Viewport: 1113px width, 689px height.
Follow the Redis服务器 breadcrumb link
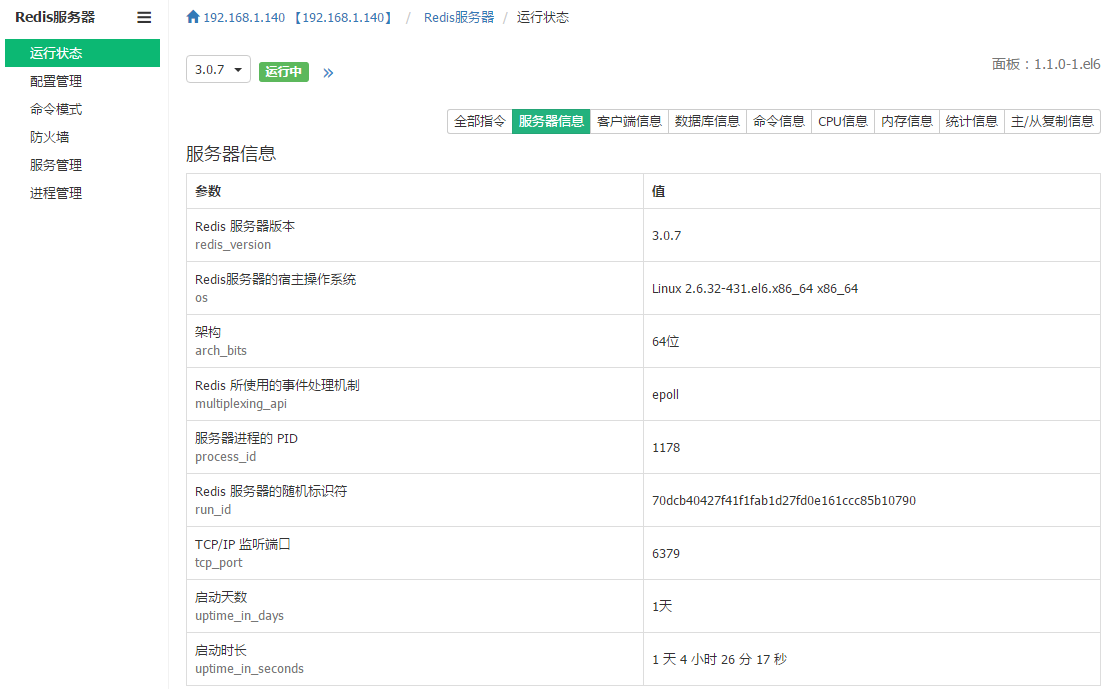pyautogui.click(x=459, y=17)
